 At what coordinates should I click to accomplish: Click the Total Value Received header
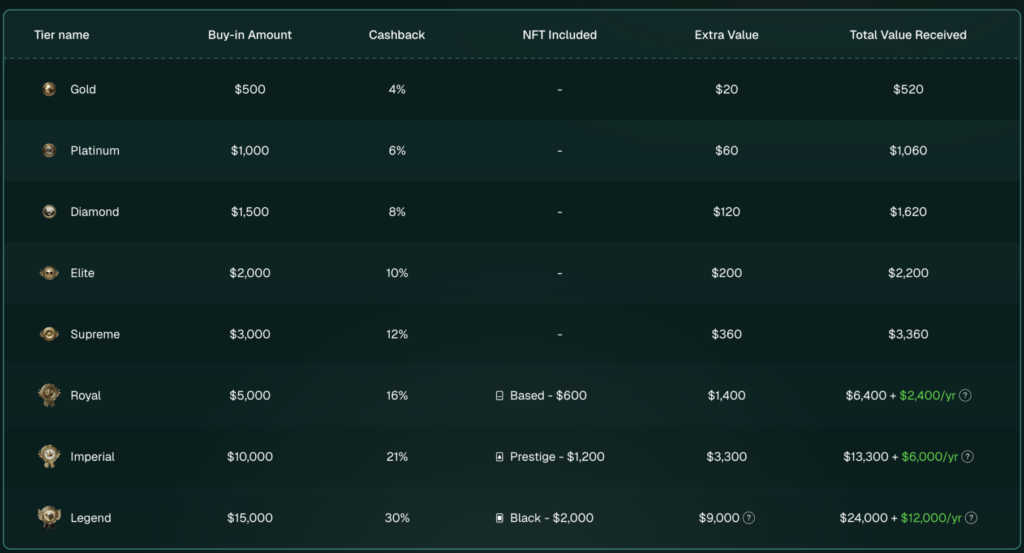tap(907, 35)
